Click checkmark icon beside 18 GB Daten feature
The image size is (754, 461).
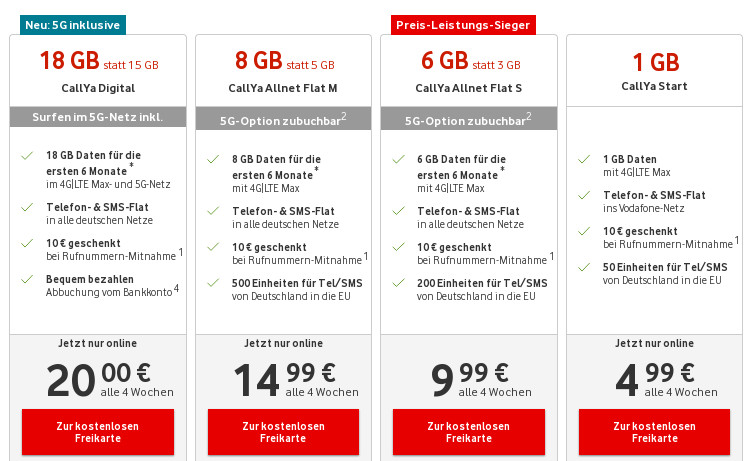25,156
